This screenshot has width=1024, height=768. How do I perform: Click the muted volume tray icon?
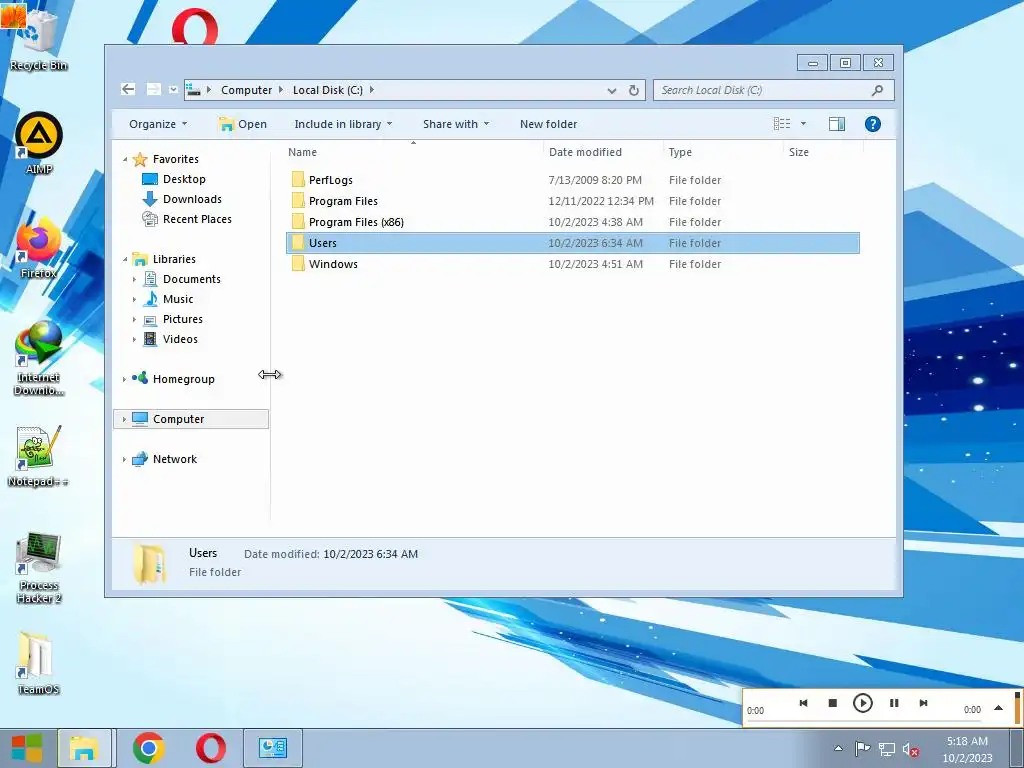[x=910, y=750]
